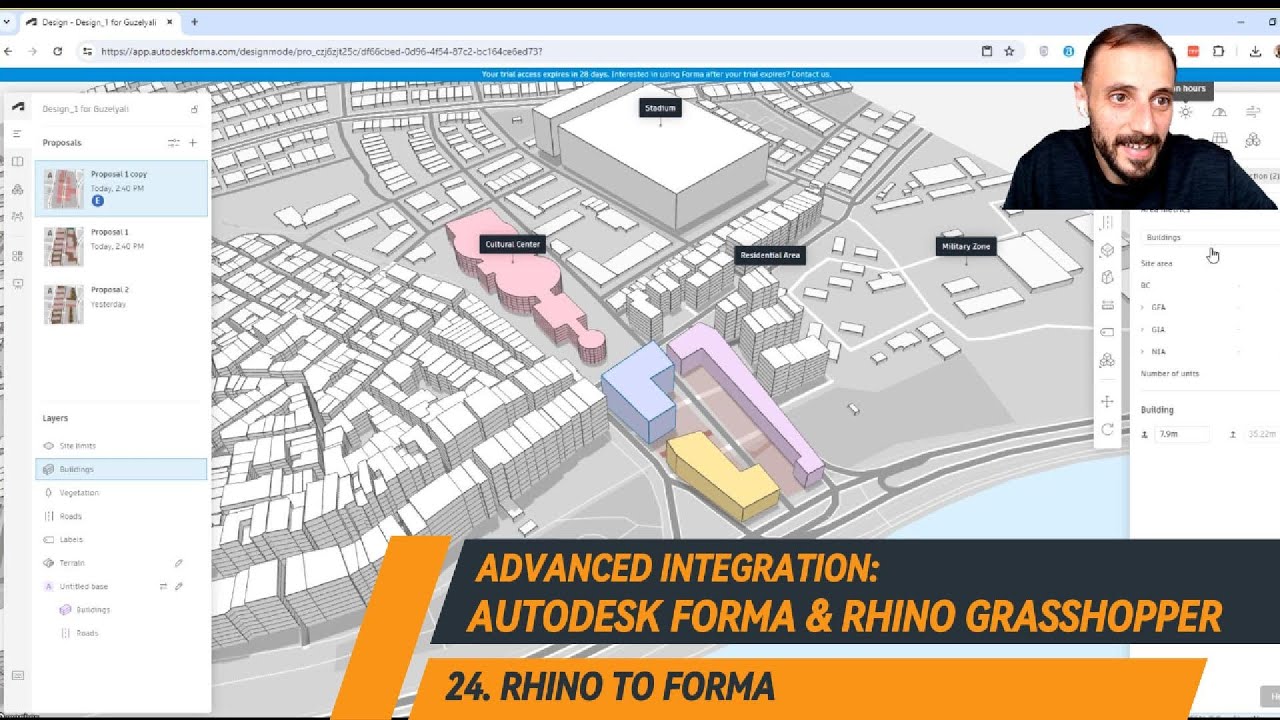Select Proposal 2 from yesterday
1280x720 pixels.
(121, 304)
